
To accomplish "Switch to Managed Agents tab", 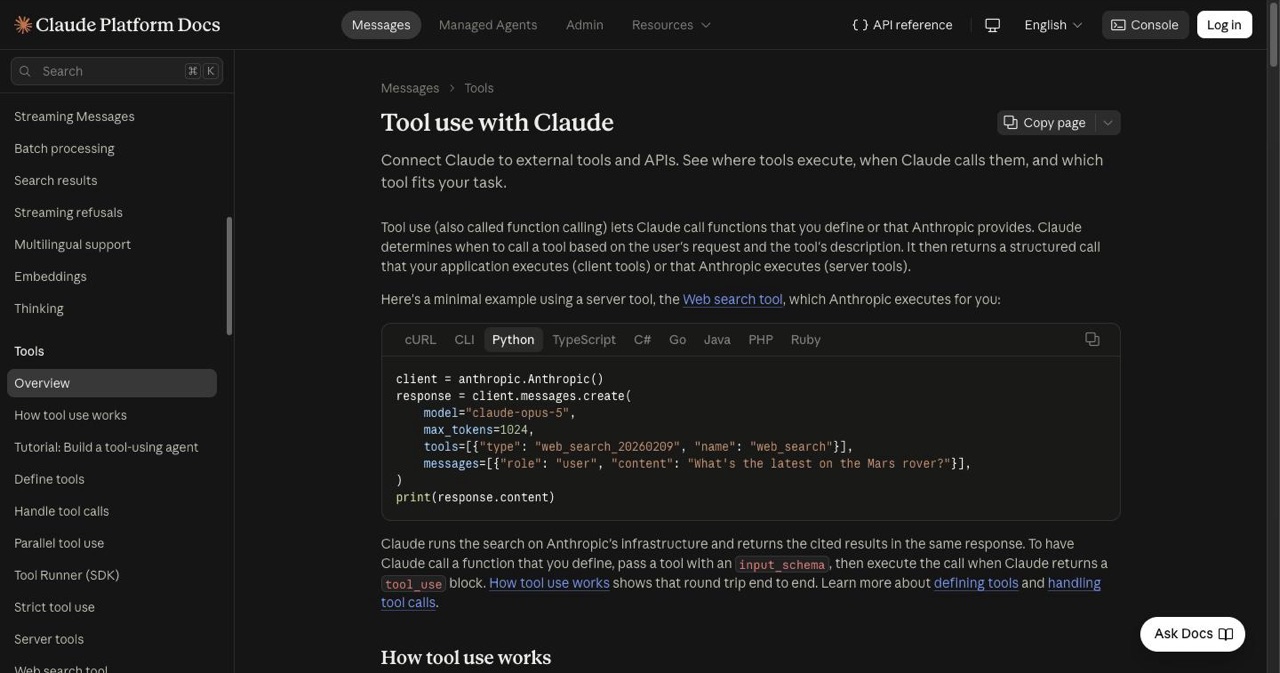I will tap(488, 25).
